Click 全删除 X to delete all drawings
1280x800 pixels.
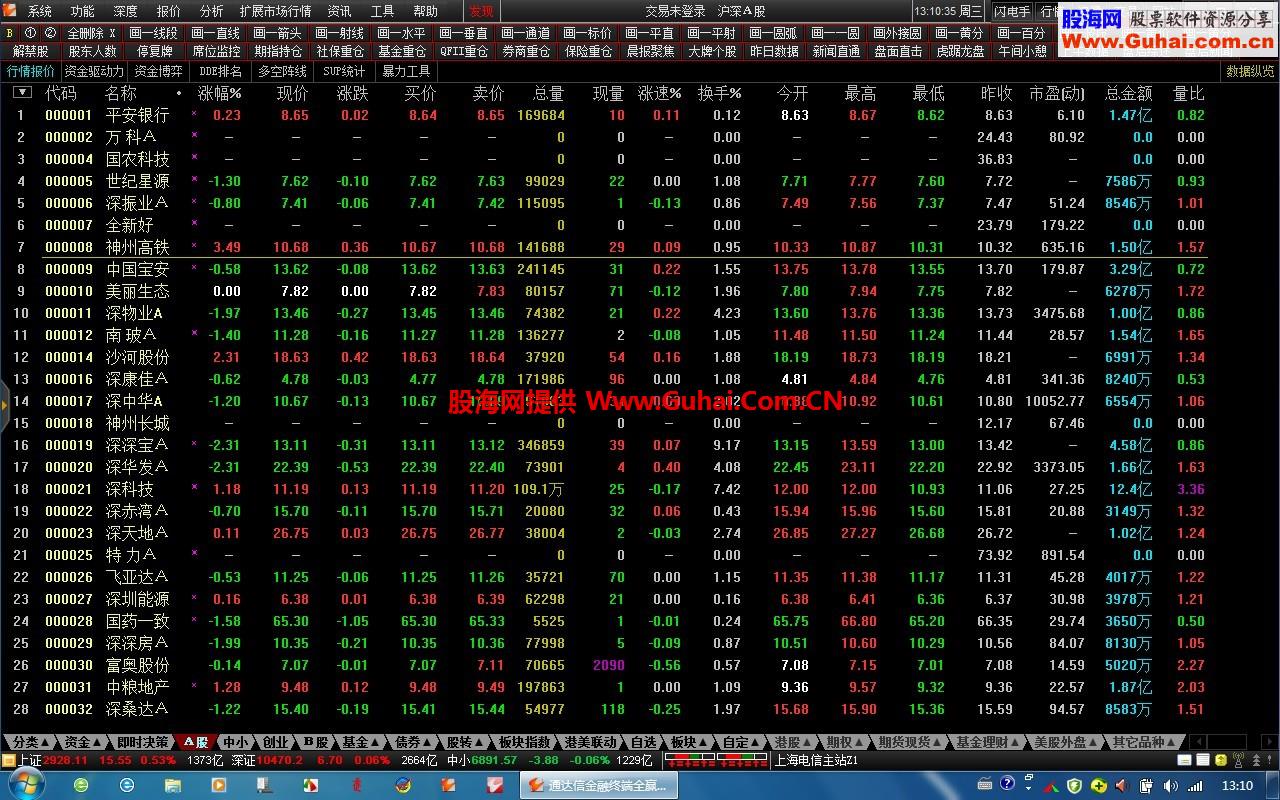pos(92,33)
